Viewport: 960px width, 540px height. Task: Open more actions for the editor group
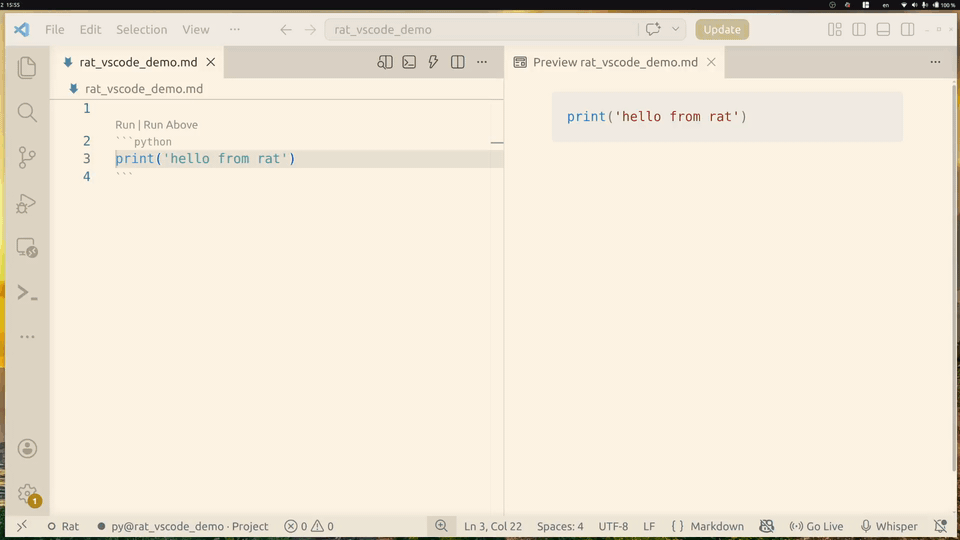click(482, 62)
